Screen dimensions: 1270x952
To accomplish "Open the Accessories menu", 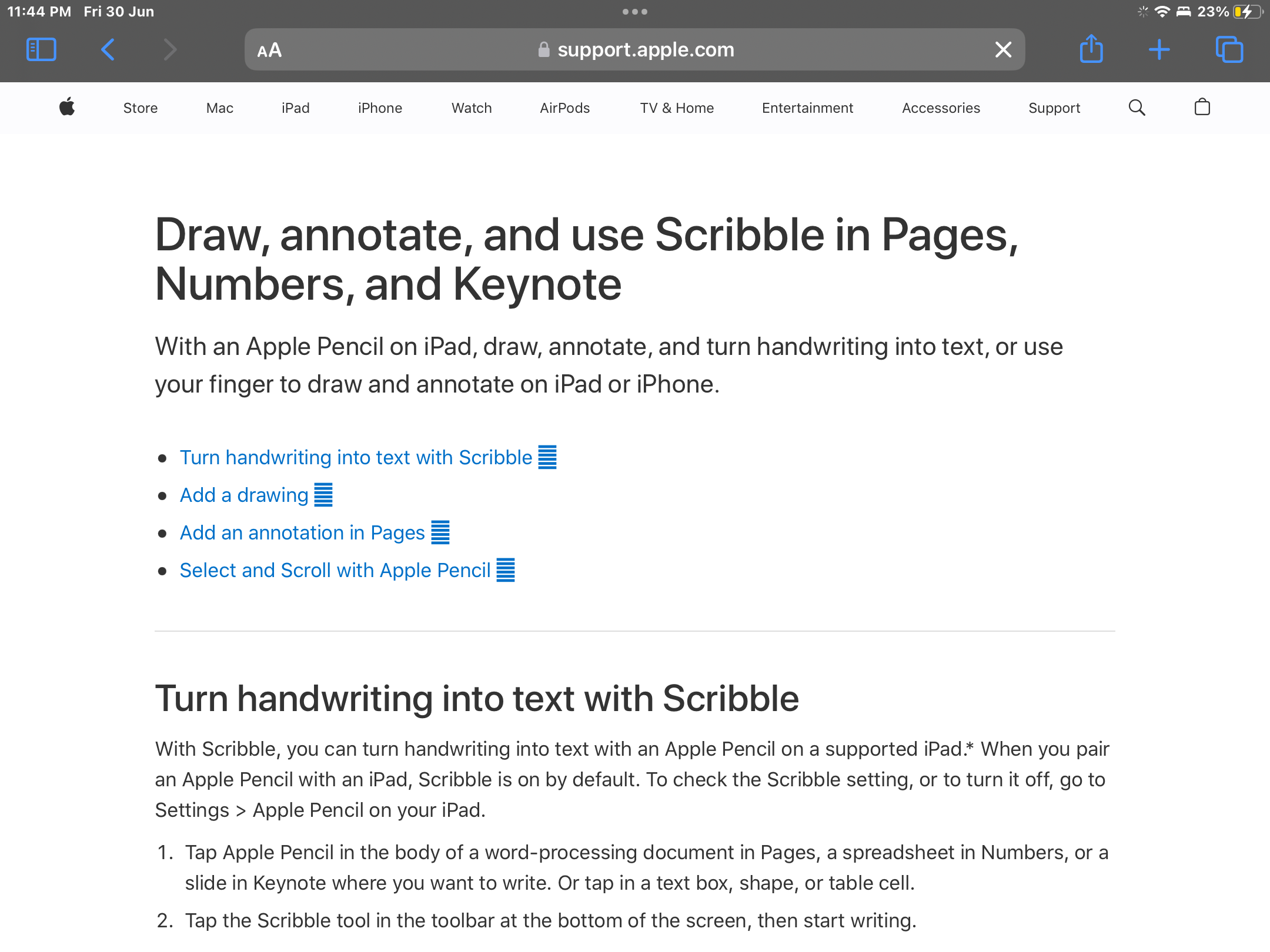I will pyautogui.click(x=941, y=108).
